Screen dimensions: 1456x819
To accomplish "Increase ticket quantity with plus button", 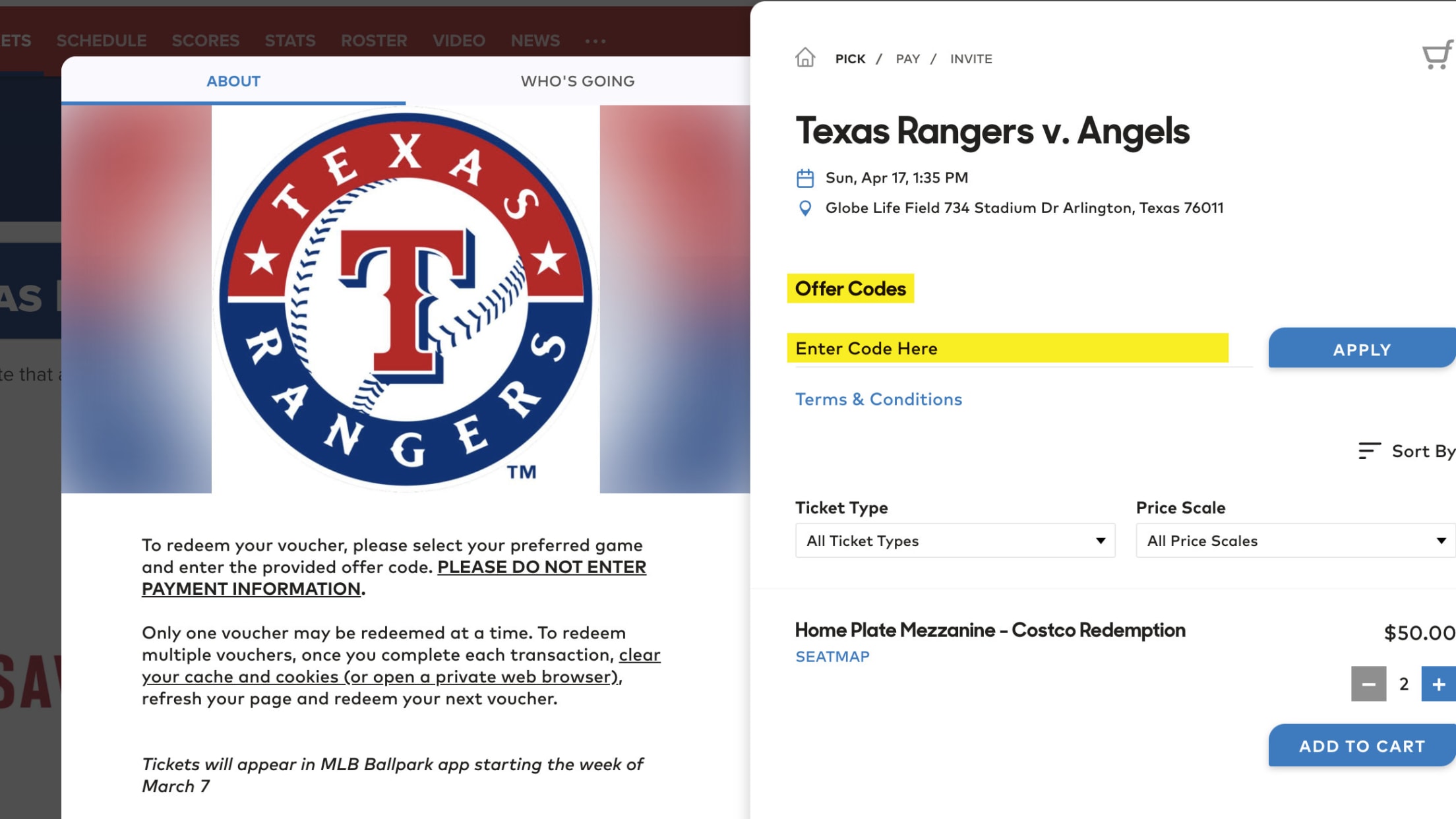I will pyautogui.click(x=1439, y=684).
